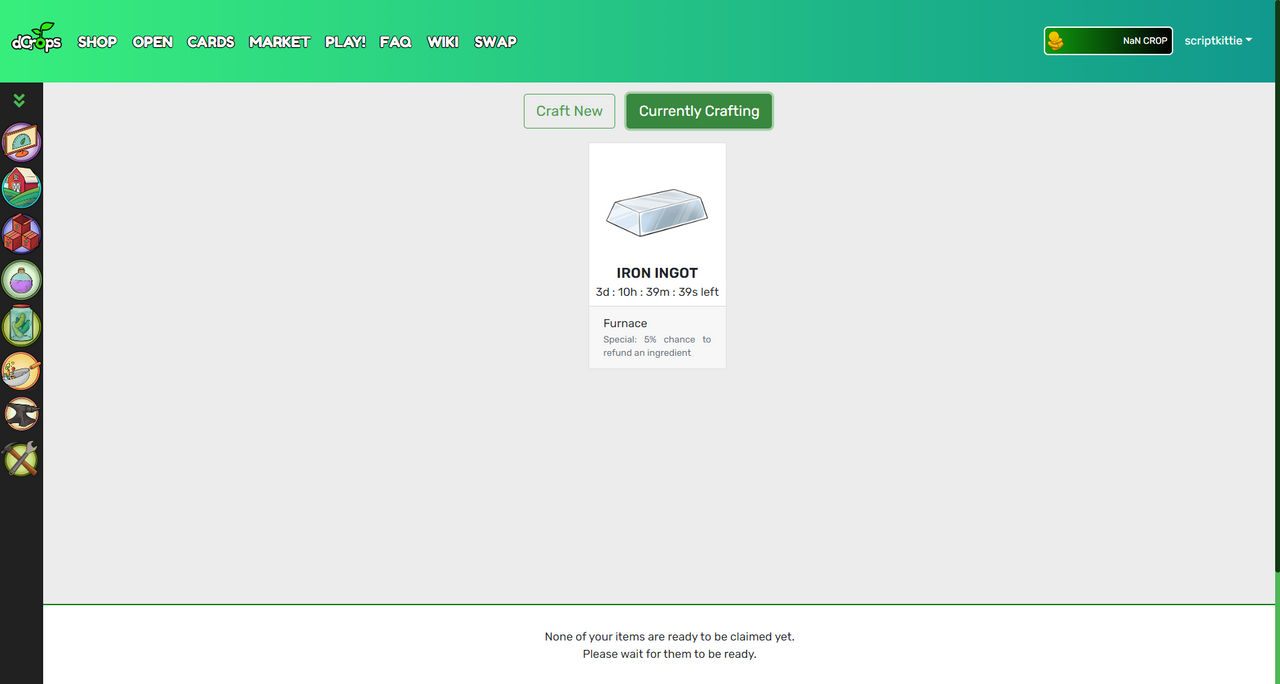This screenshot has height=684, width=1280.
Task: Click the PLAY! navigation item
Action: pos(345,42)
